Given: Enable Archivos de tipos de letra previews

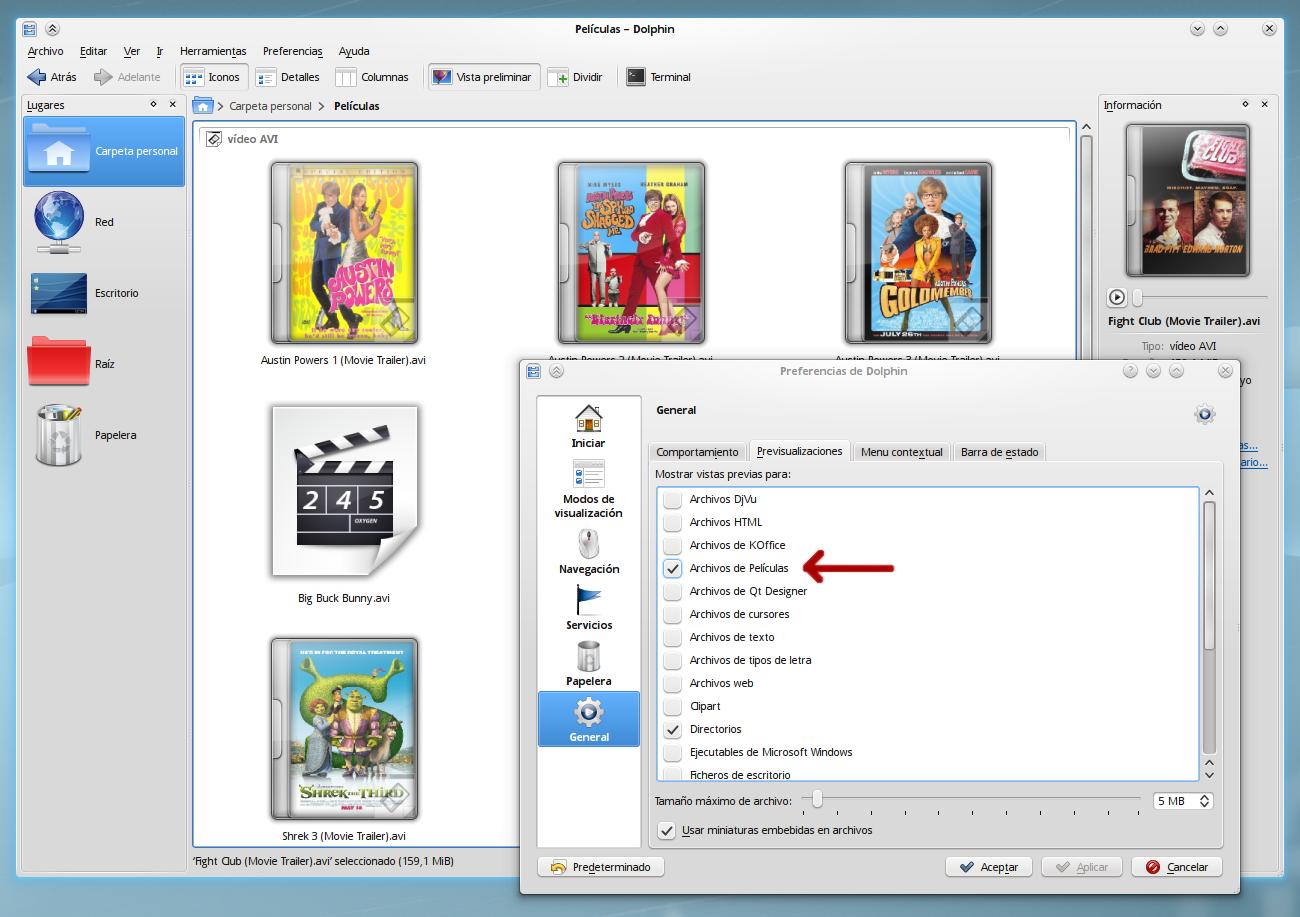Looking at the screenshot, I should tap(673, 660).
